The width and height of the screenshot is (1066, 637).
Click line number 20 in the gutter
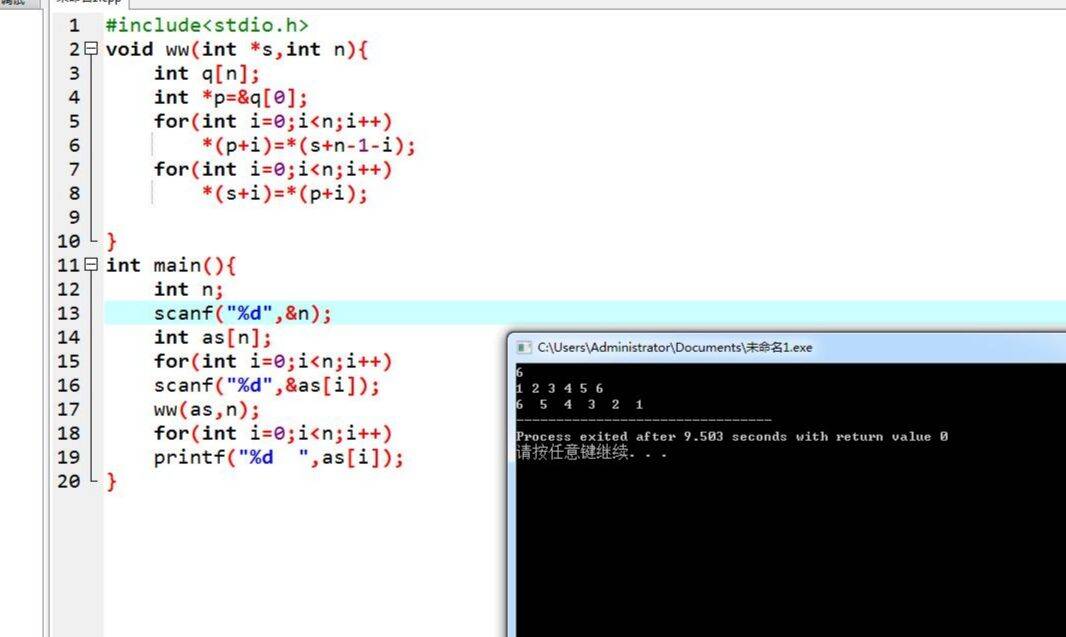coord(69,481)
